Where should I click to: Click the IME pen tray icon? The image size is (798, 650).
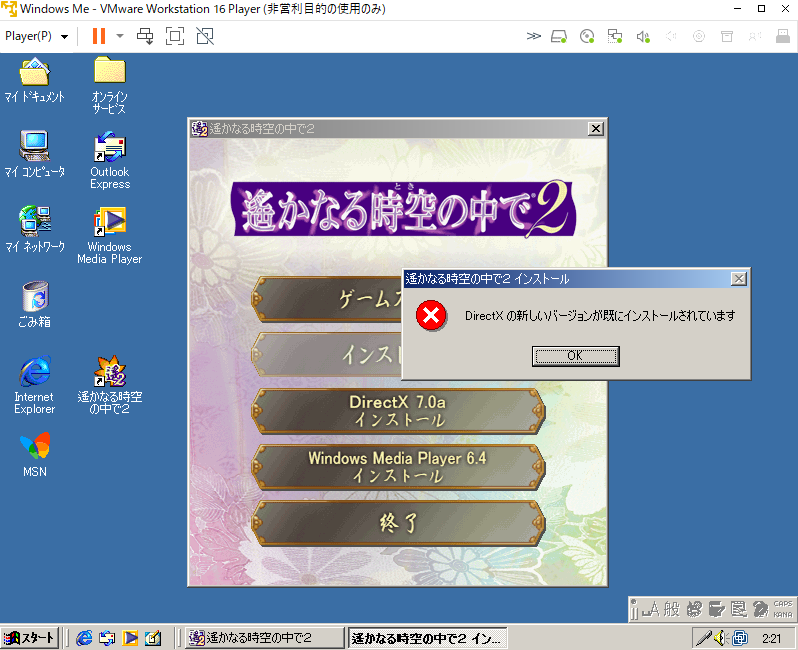point(703,638)
